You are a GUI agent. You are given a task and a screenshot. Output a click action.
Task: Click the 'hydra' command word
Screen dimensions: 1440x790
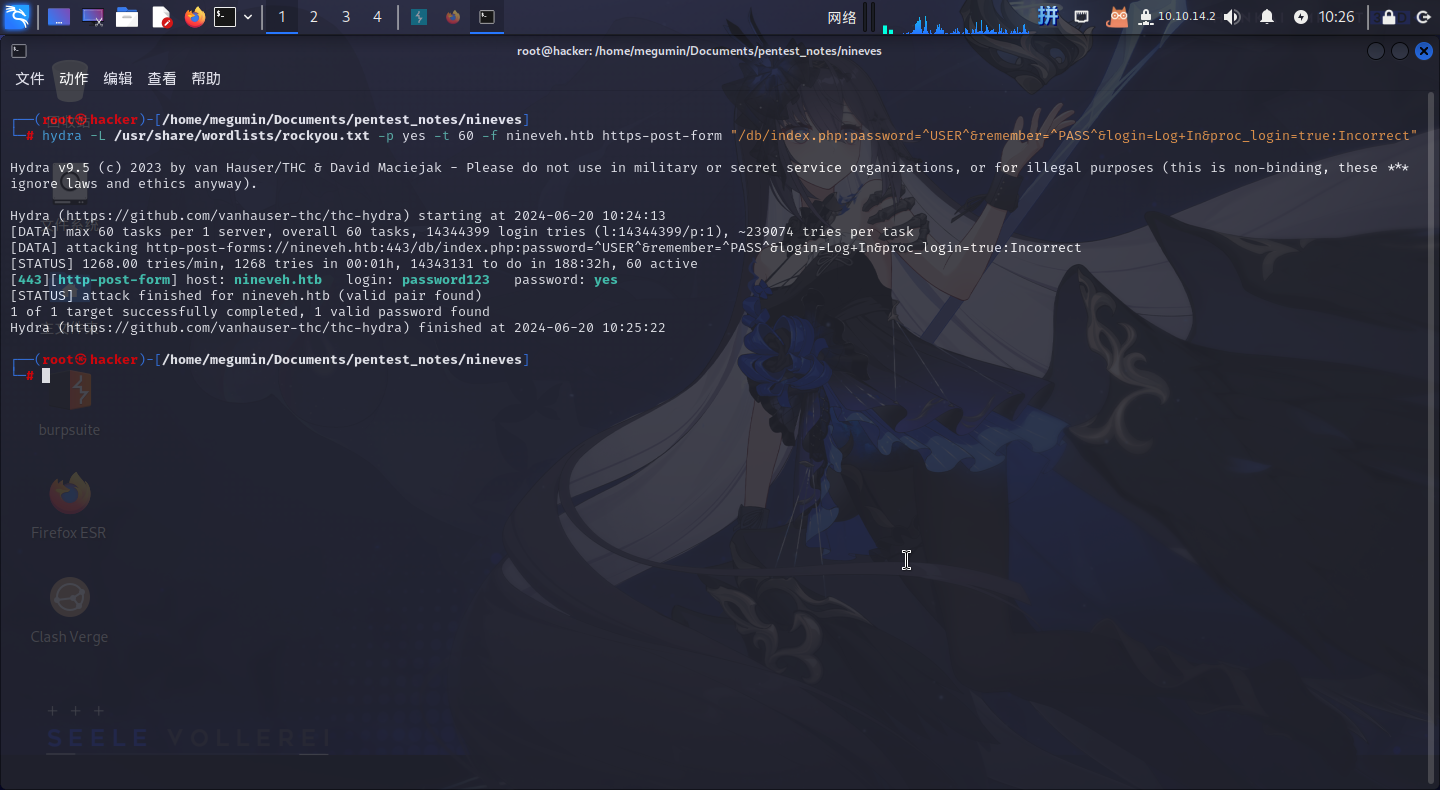[62, 136]
